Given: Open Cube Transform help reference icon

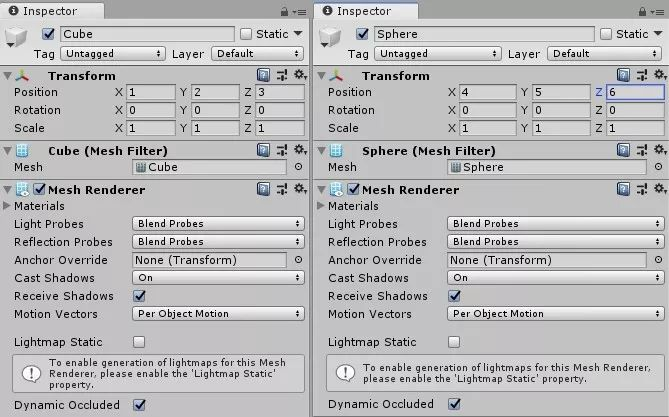Looking at the screenshot, I should 263,76.
